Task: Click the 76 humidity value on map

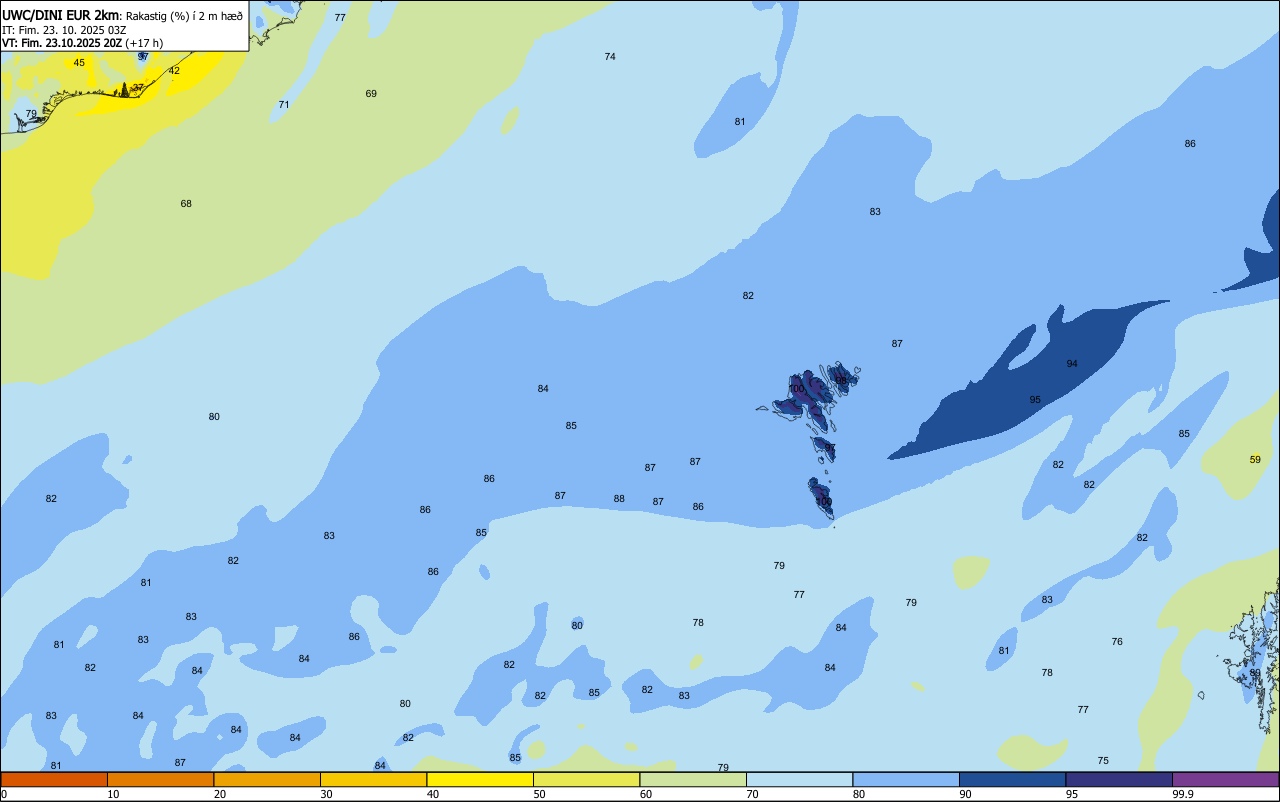Action: [x=1117, y=642]
